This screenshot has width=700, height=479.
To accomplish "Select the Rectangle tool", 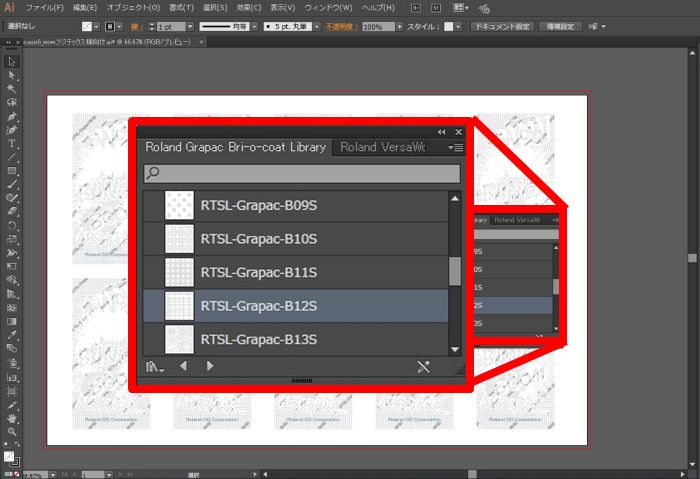I will [x=12, y=171].
